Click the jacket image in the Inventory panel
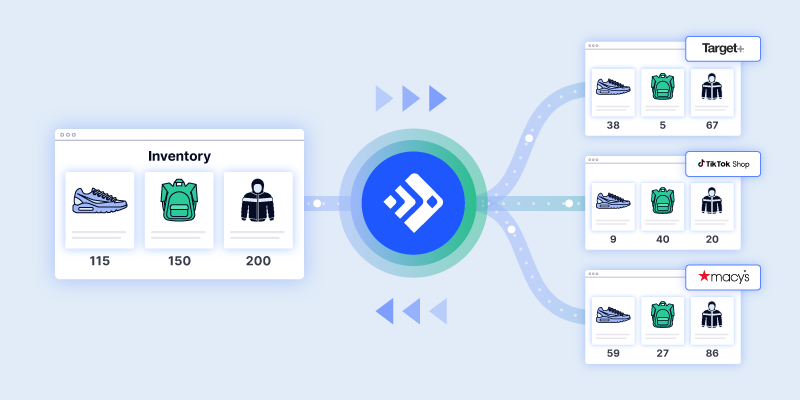The width and height of the screenshot is (800, 400). [x=258, y=200]
